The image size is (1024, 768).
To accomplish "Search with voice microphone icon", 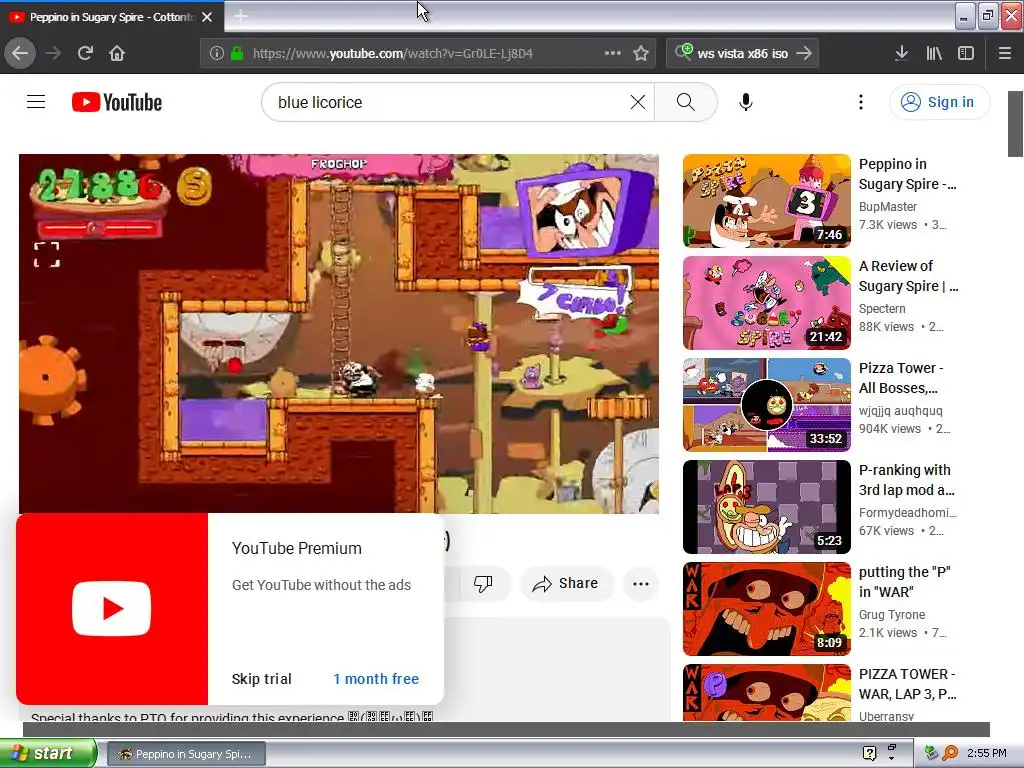I will (x=746, y=102).
